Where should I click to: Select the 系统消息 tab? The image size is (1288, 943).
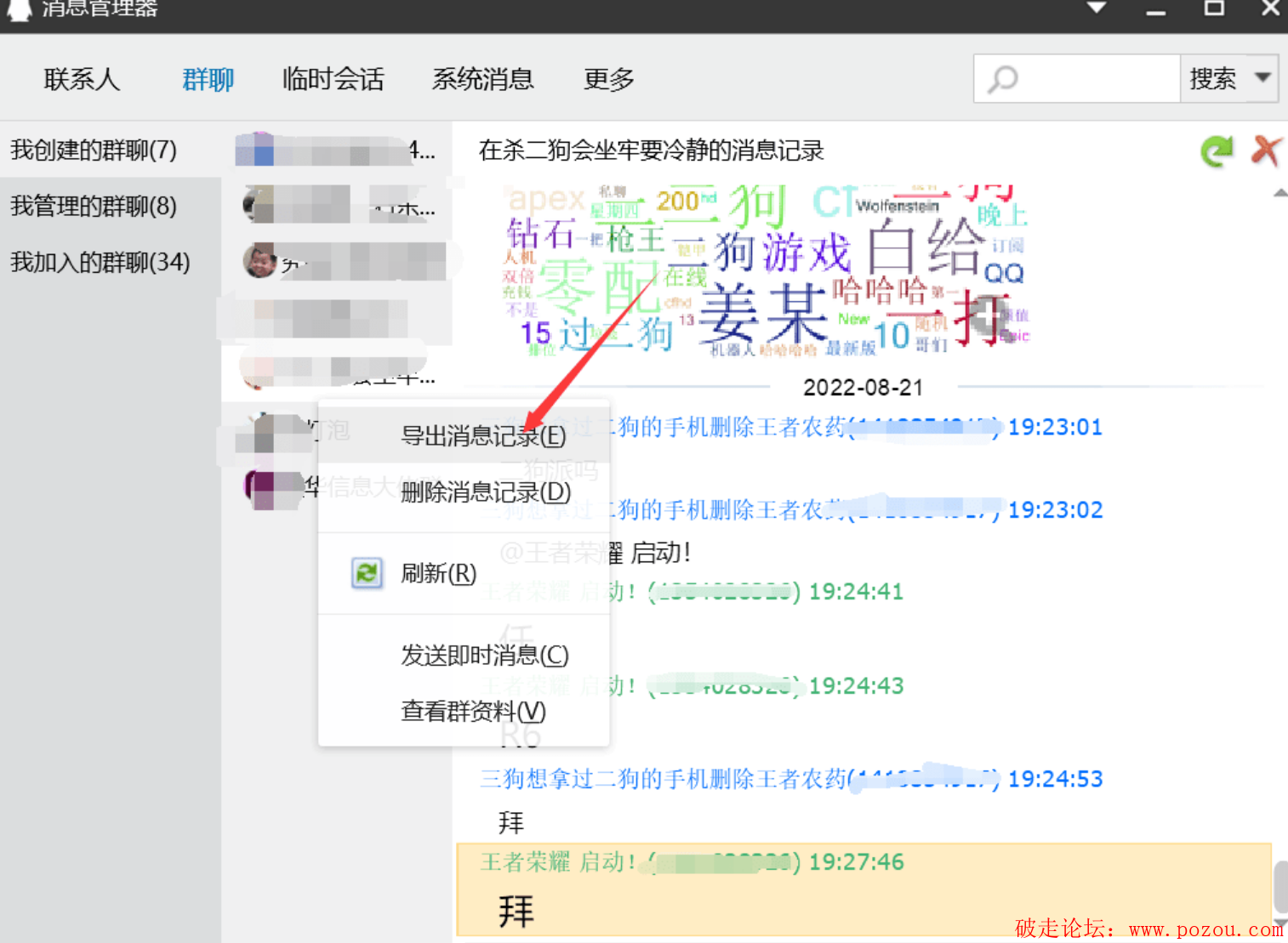(483, 79)
